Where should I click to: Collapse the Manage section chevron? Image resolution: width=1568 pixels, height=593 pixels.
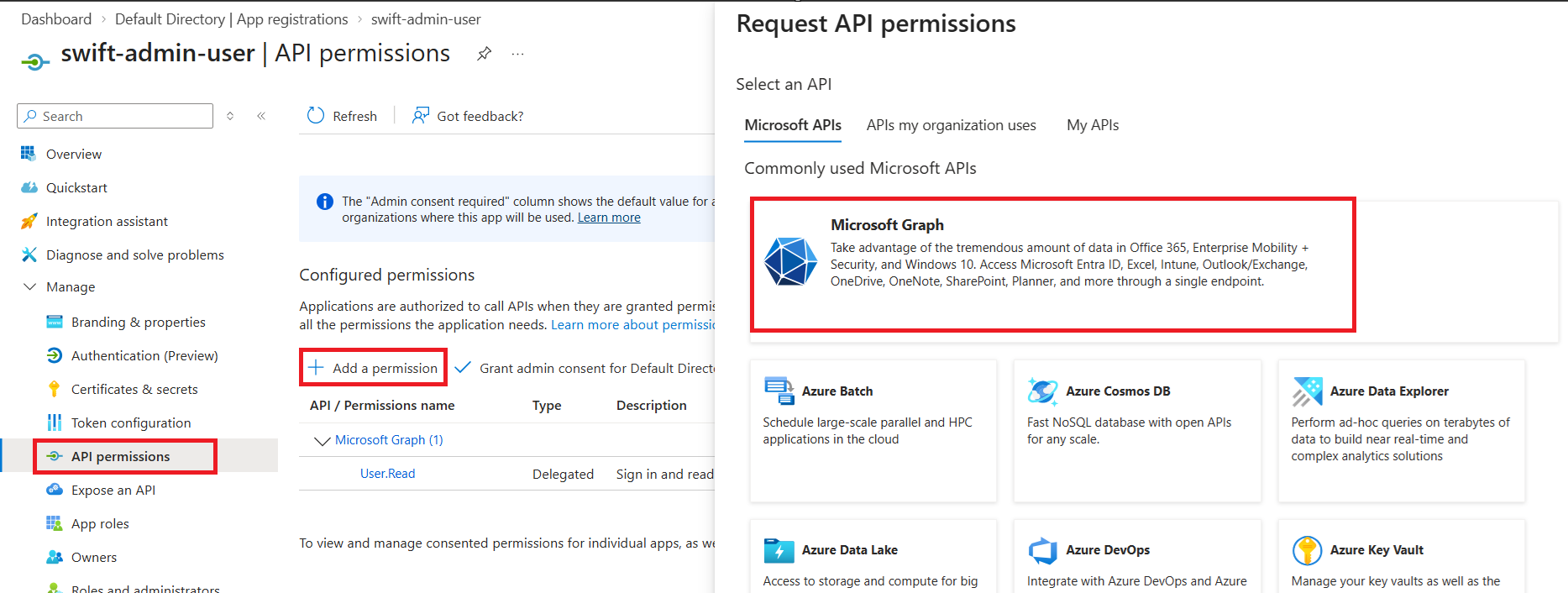coord(29,286)
